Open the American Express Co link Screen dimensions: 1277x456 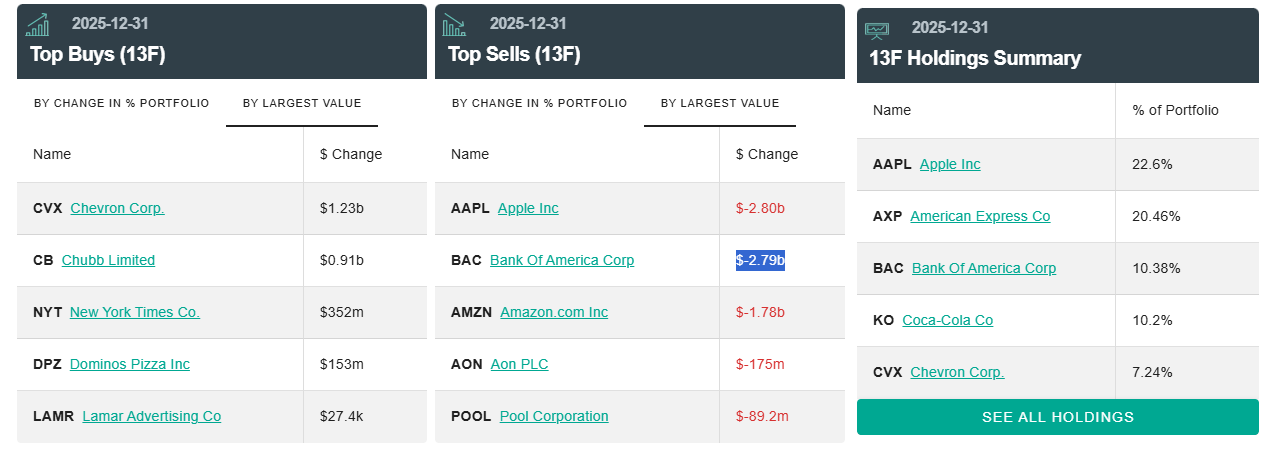(x=980, y=216)
